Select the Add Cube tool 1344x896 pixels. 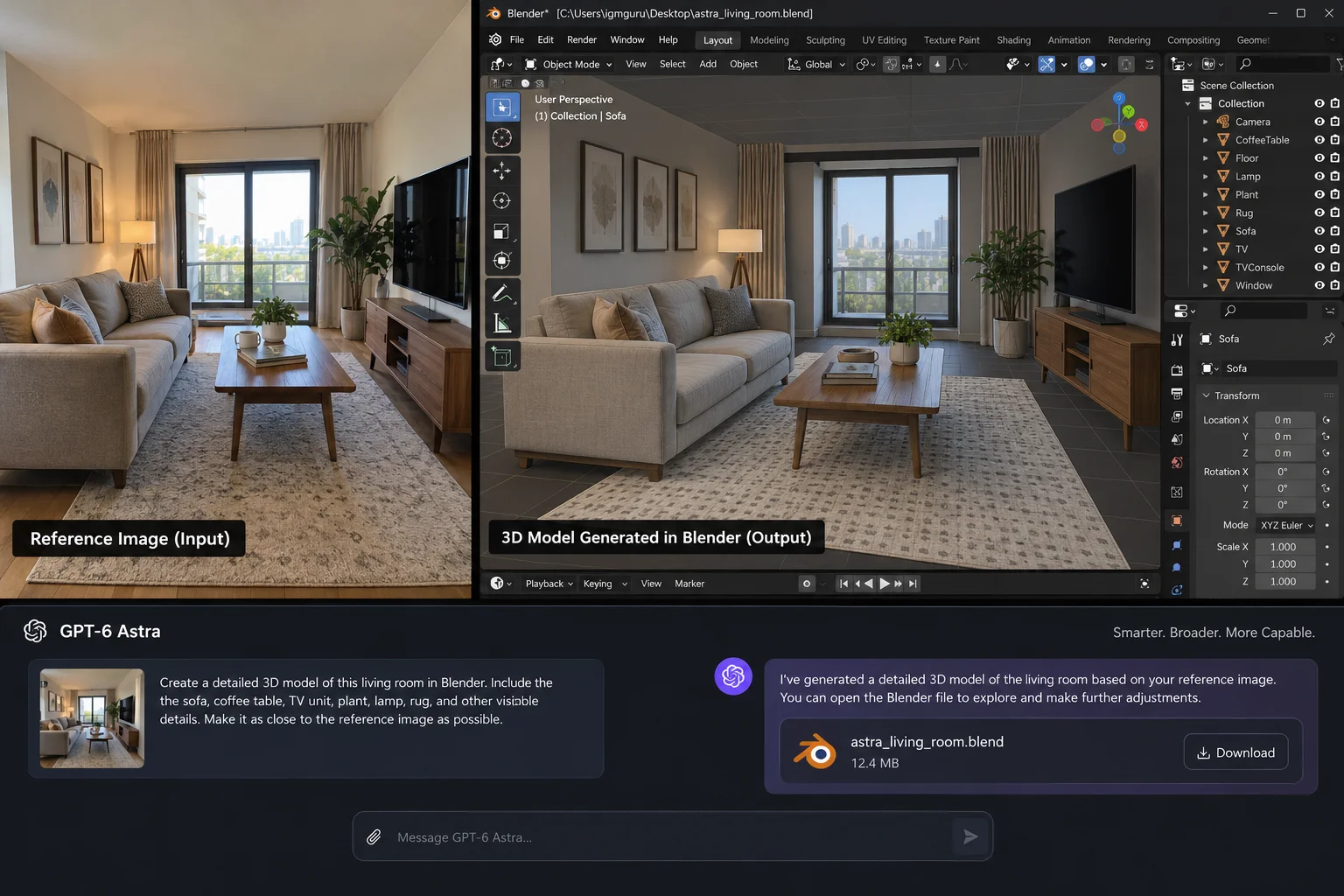[x=502, y=356]
